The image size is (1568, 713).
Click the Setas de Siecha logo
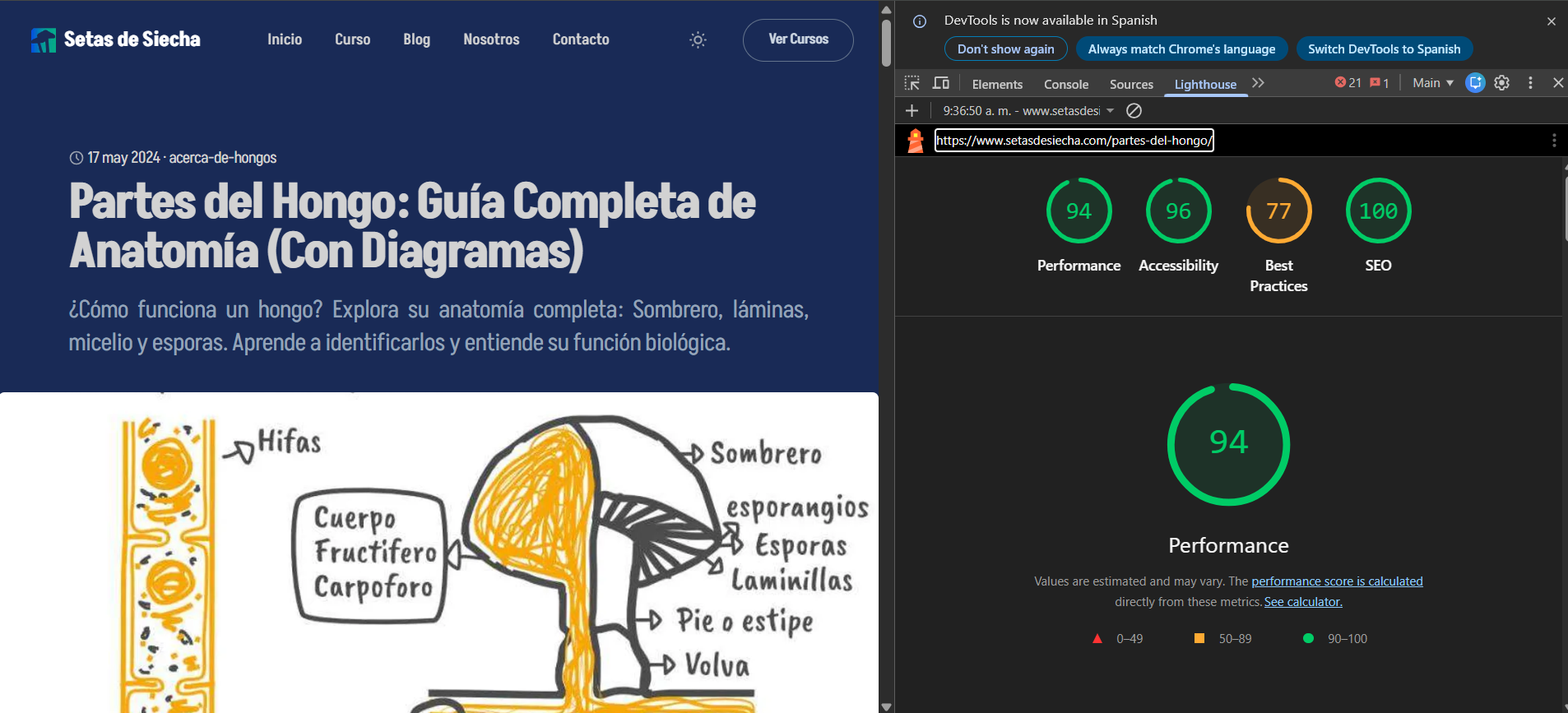(115, 39)
